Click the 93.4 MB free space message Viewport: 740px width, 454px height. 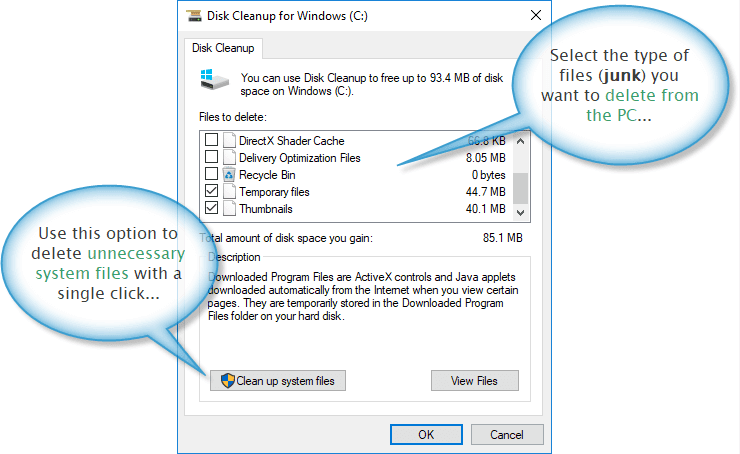pos(372,84)
